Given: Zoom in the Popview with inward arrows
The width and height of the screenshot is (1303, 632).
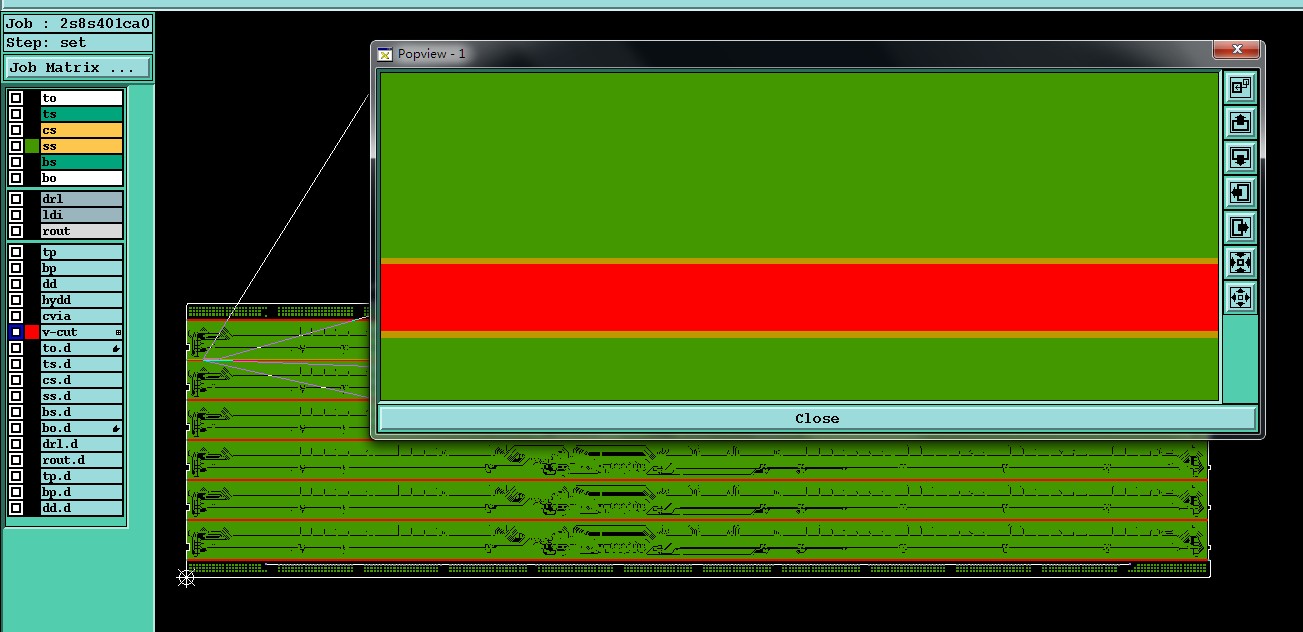Looking at the screenshot, I should (1240, 262).
